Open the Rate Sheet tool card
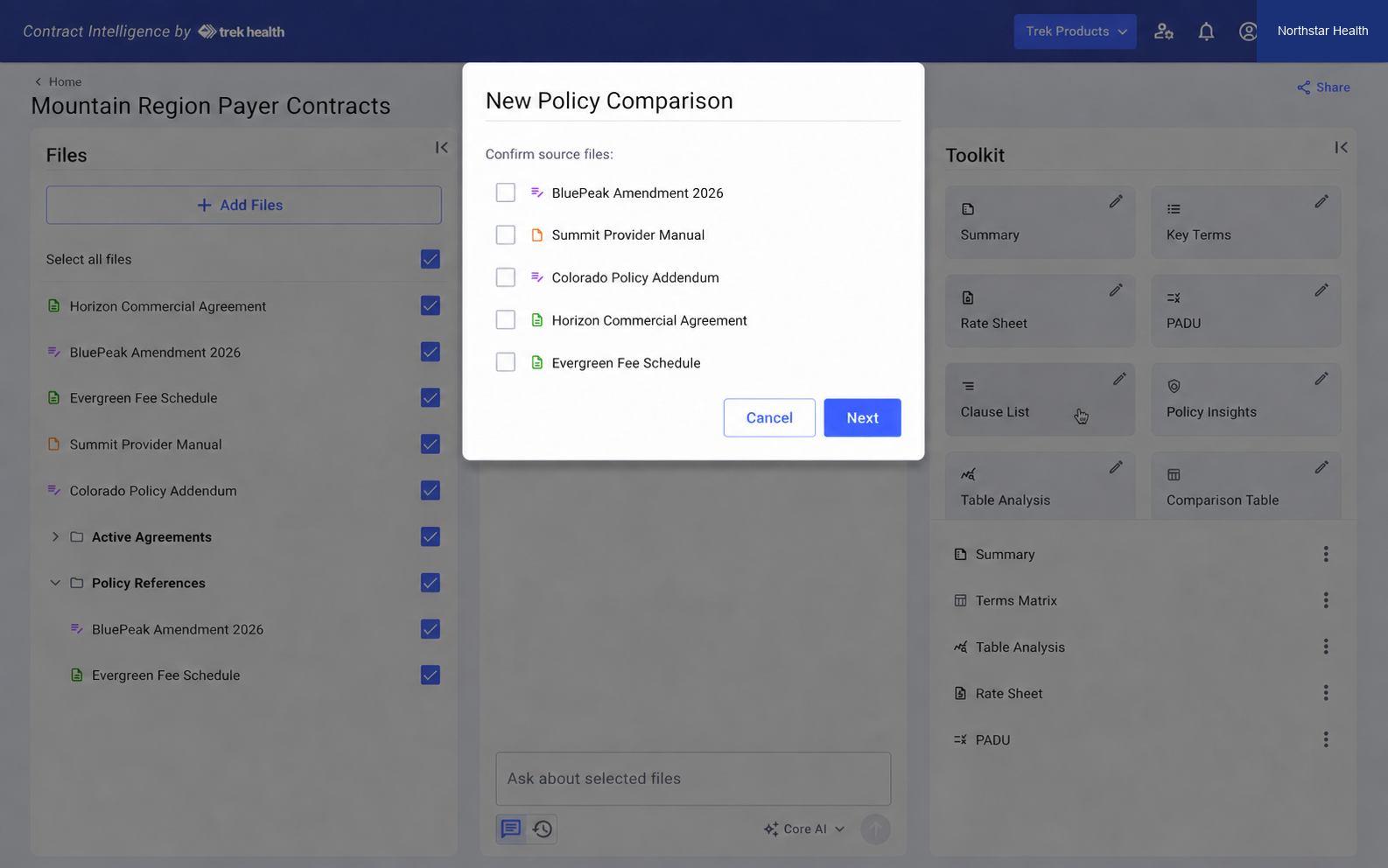Screen dimensions: 1388x868 pos(1041,311)
